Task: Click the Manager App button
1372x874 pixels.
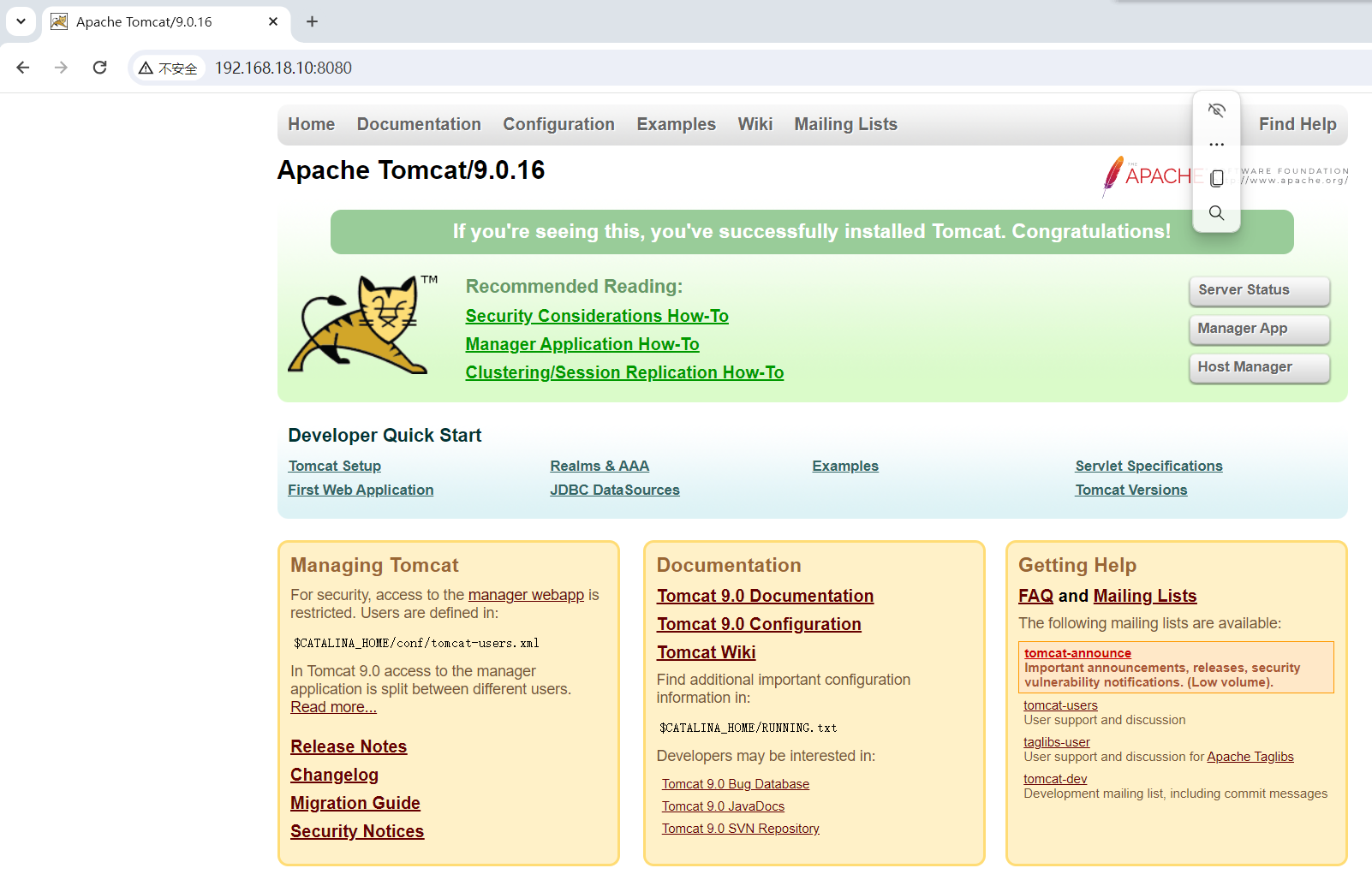Action: (x=1259, y=329)
